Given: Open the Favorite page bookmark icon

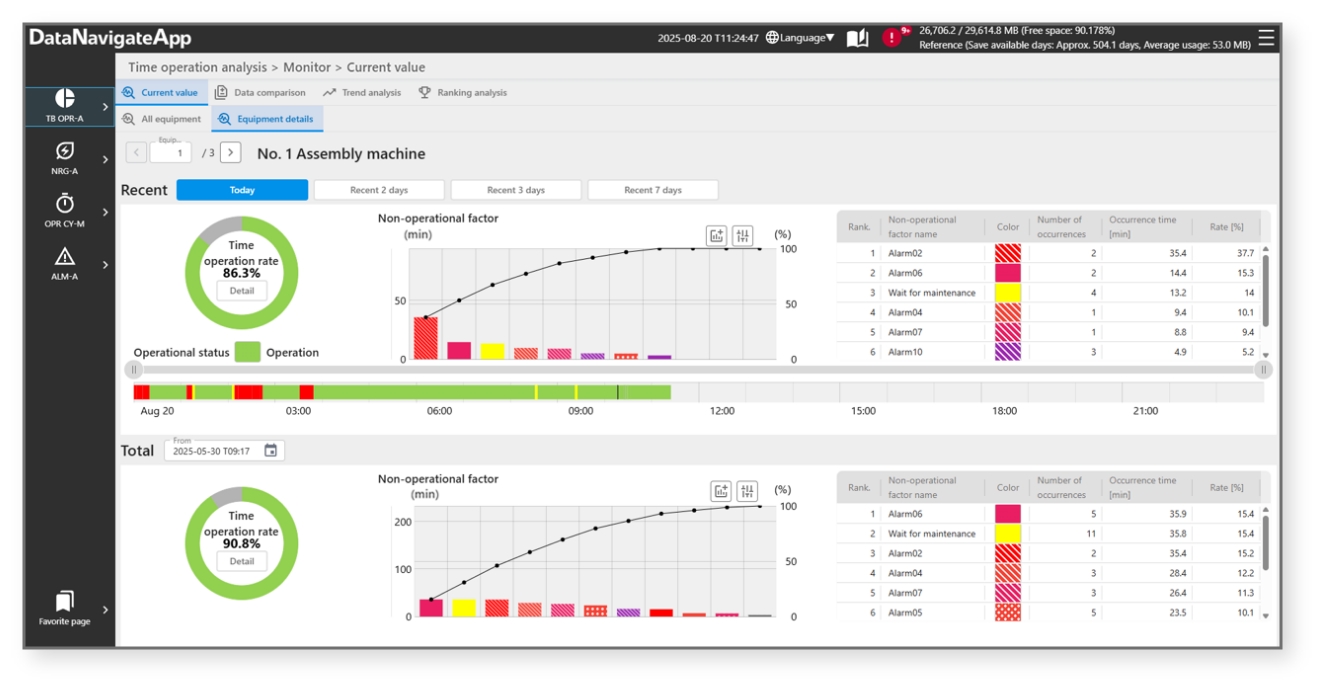Looking at the screenshot, I should click(65, 607).
